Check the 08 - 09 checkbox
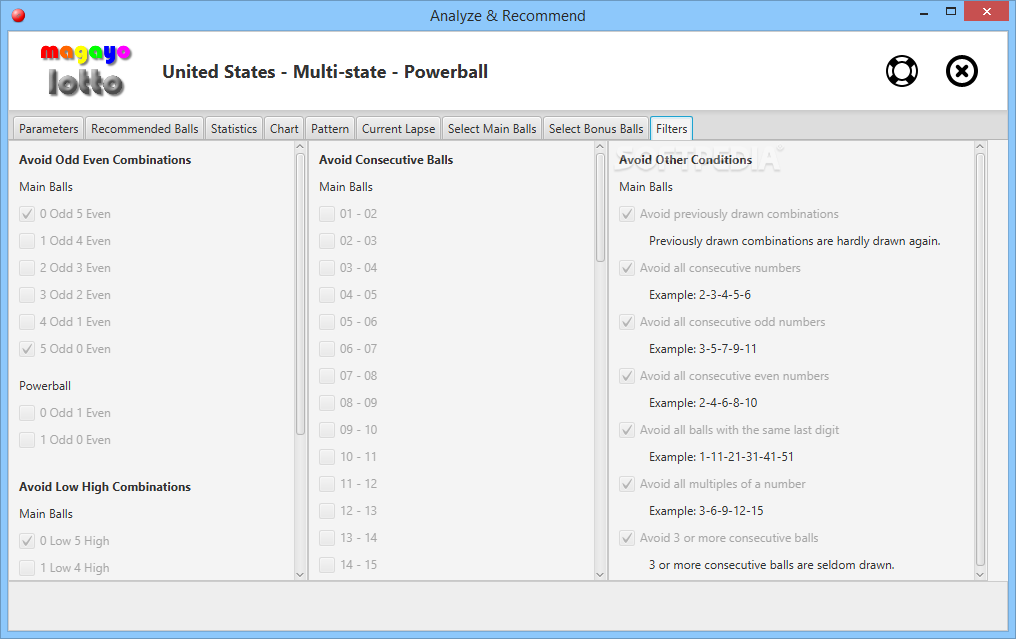 (x=327, y=403)
